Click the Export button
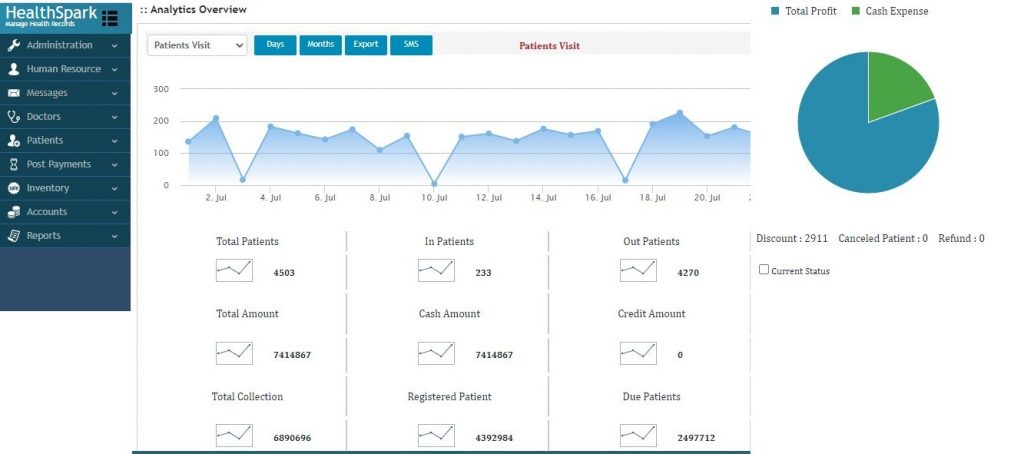 point(366,44)
